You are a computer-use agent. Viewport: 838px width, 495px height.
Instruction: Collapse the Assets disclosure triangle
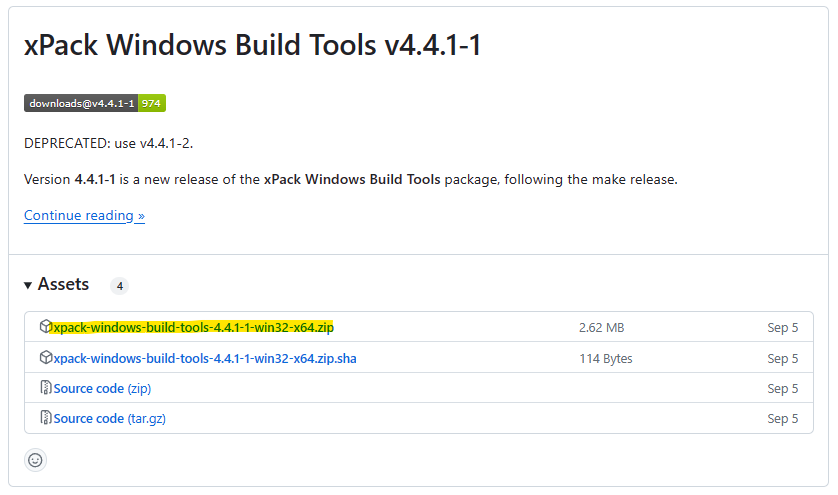[x=28, y=285]
